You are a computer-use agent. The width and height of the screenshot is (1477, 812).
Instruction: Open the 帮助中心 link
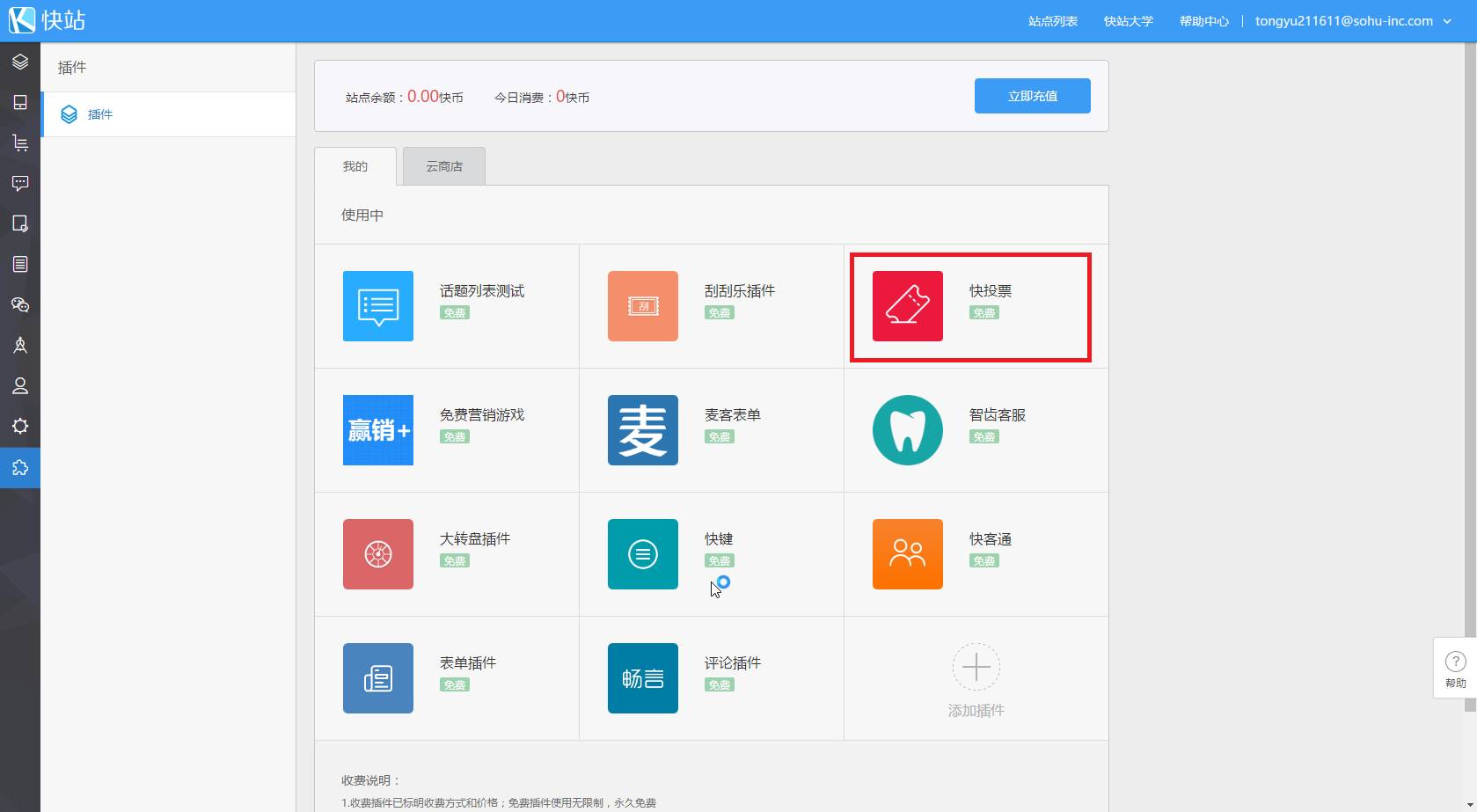pos(1204,21)
